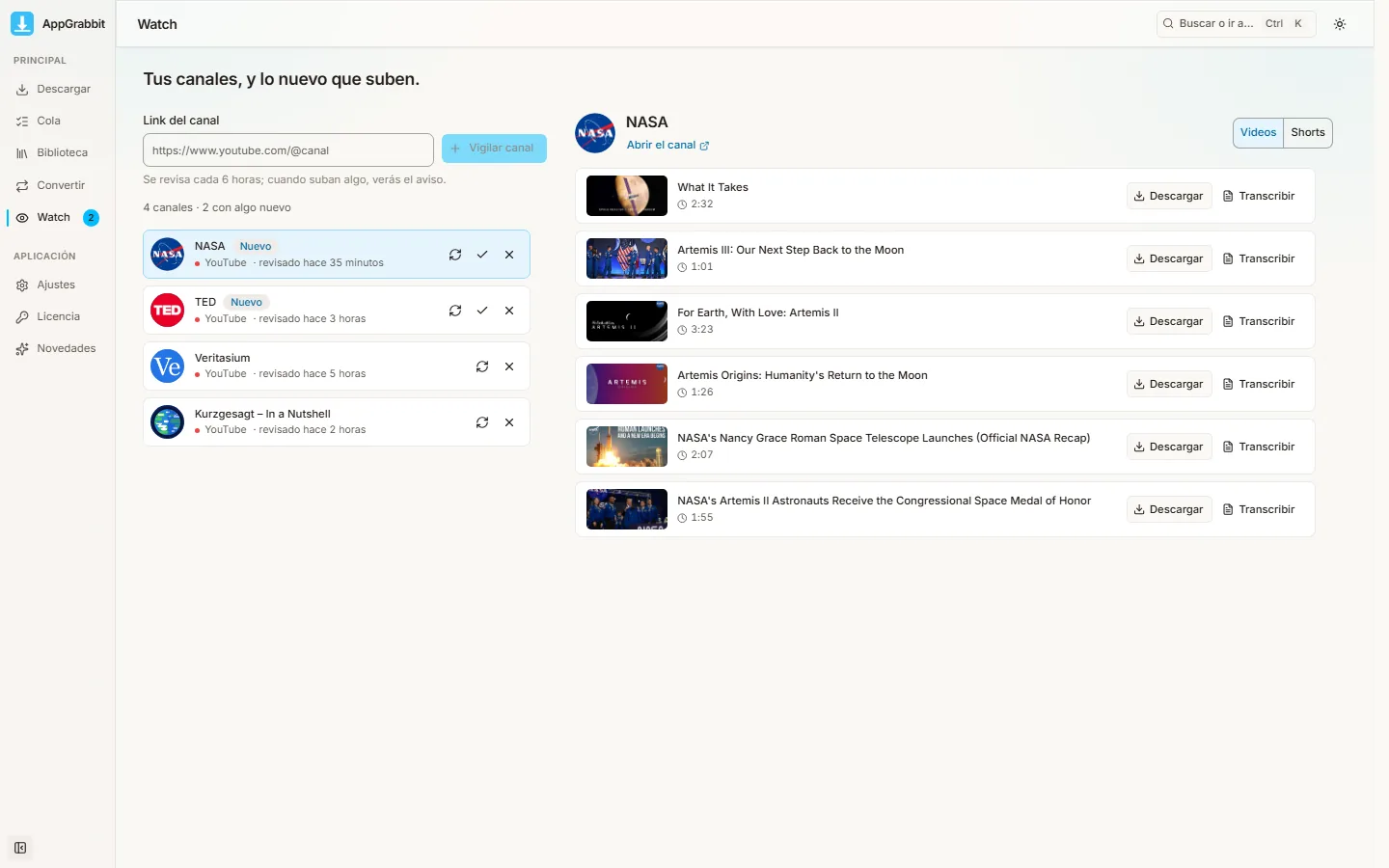This screenshot has height=868, width=1389.
Task: Remove the TED channel
Action: pos(509,311)
